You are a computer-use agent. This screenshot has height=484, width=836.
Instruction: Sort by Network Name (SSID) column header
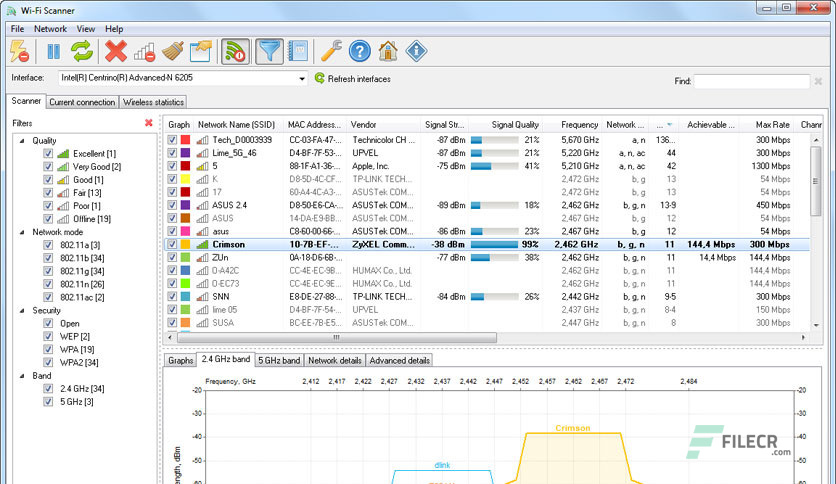(237, 125)
